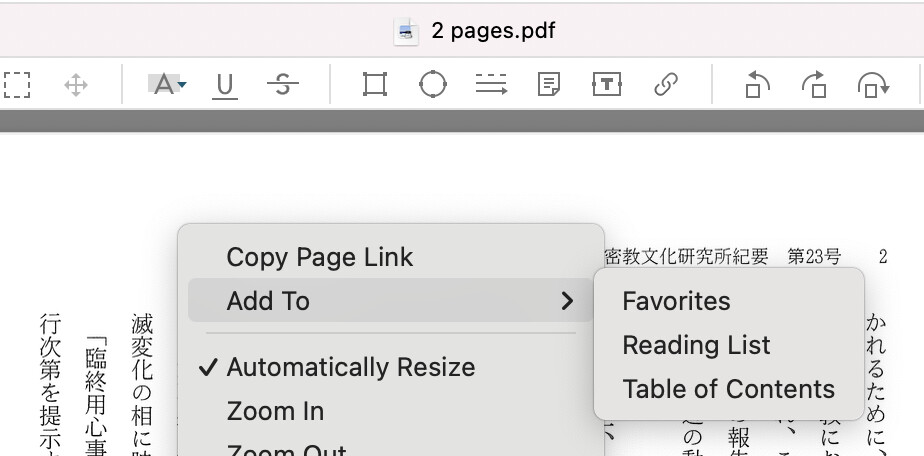Choose the circle shape tool
Screen dimensions: 924x456
pyautogui.click(x=433, y=85)
